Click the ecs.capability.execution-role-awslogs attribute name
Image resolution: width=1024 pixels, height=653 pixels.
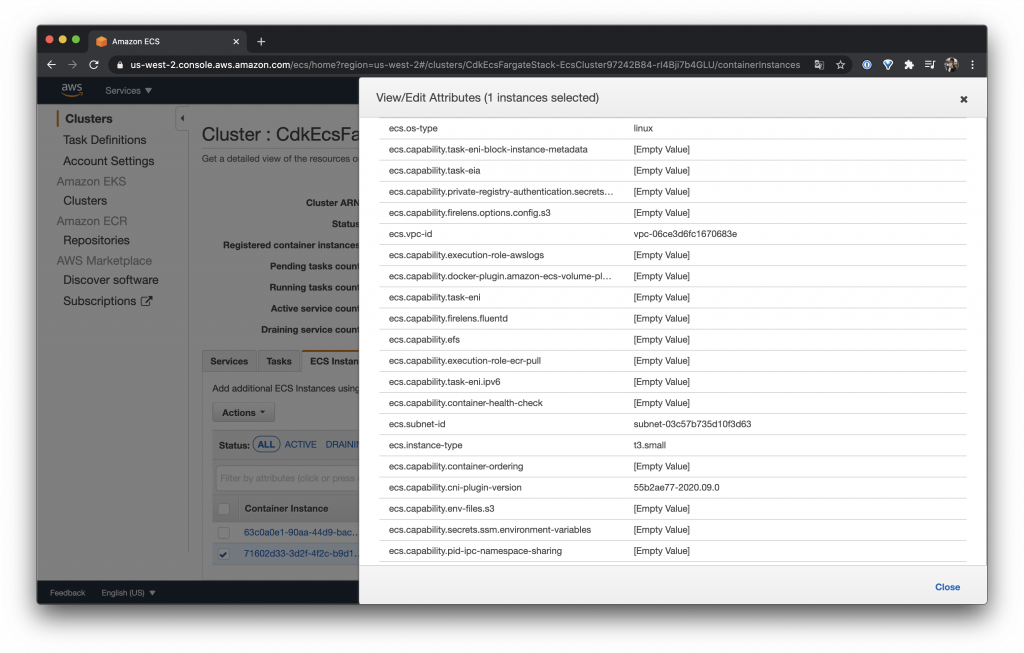466,255
